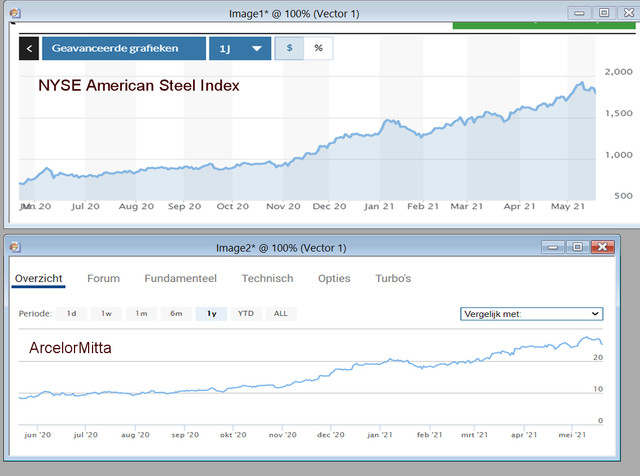
Task: Set period to 6m
Action: point(176,314)
